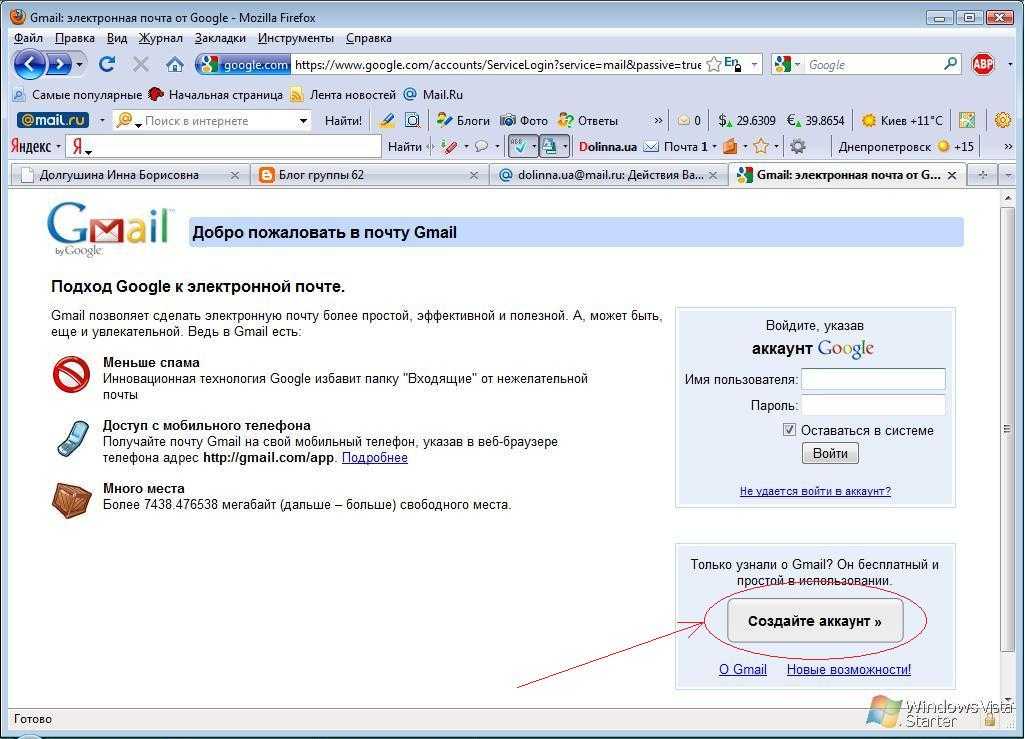1025x739 pixels.
Task: Open Mail.ru search field dropdown arrow
Action: (x=303, y=120)
